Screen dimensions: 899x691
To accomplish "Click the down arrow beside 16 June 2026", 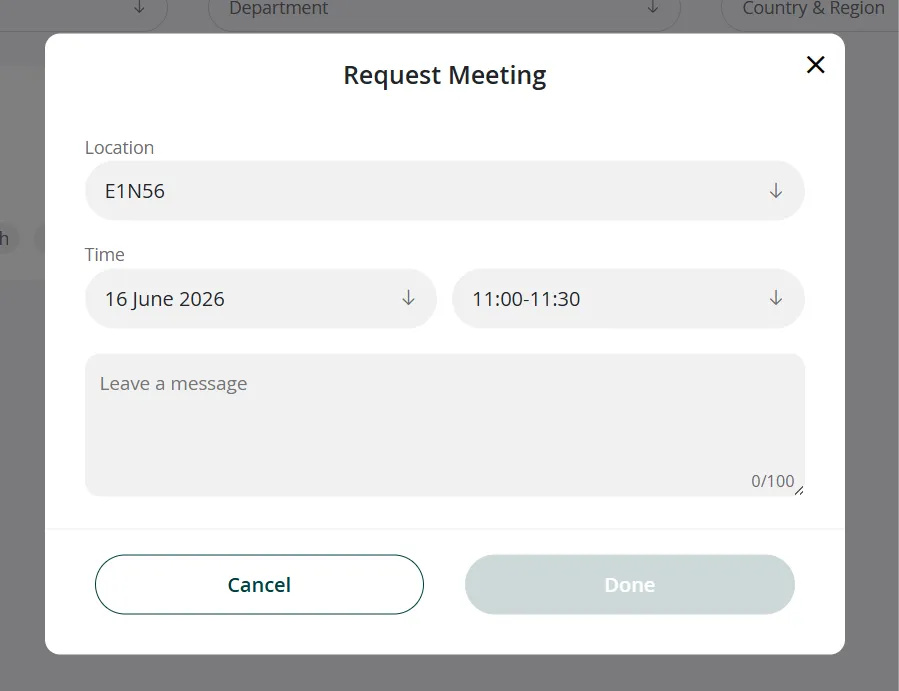I will coord(408,298).
